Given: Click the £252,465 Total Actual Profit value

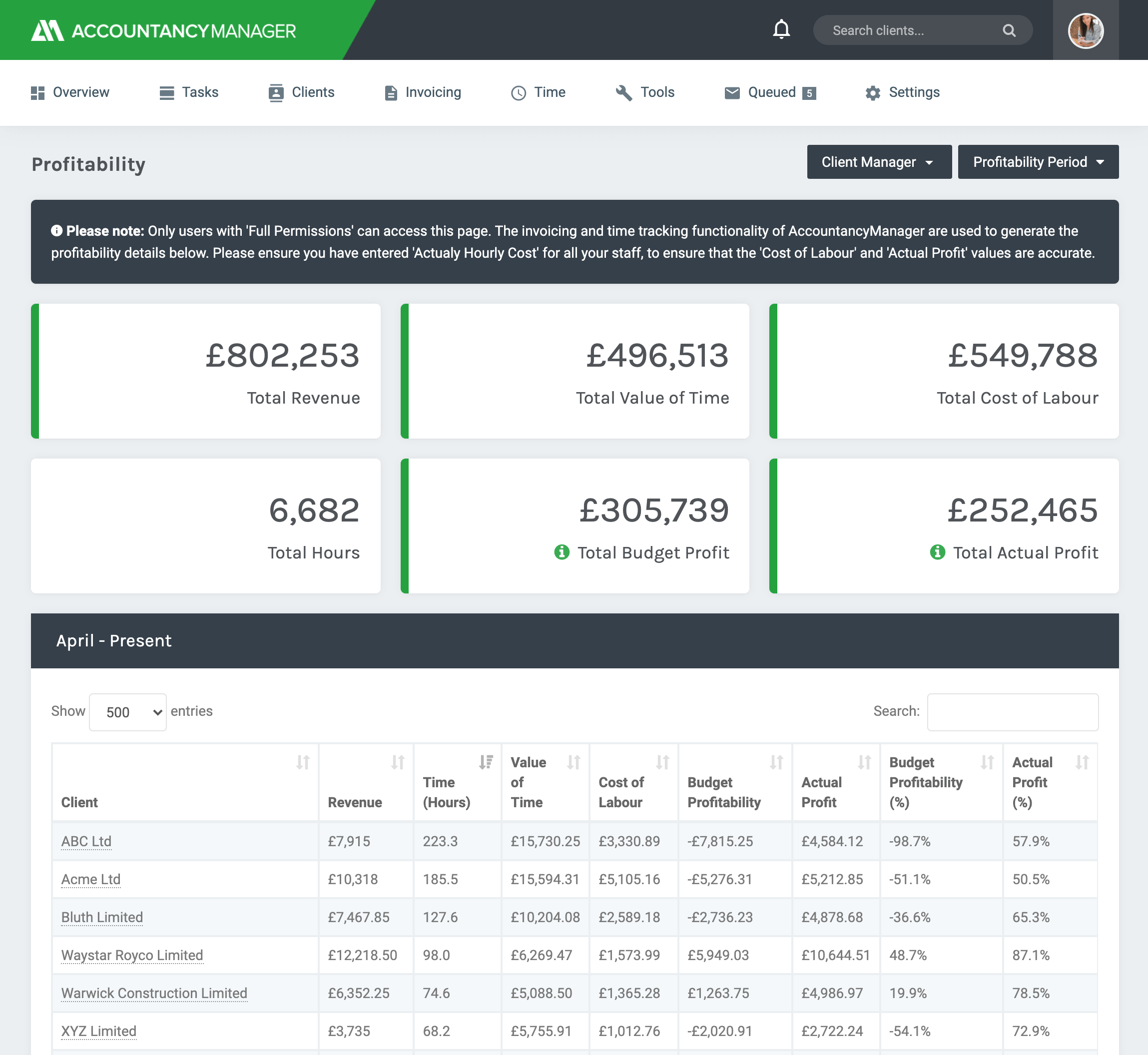Looking at the screenshot, I should (1023, 510).
